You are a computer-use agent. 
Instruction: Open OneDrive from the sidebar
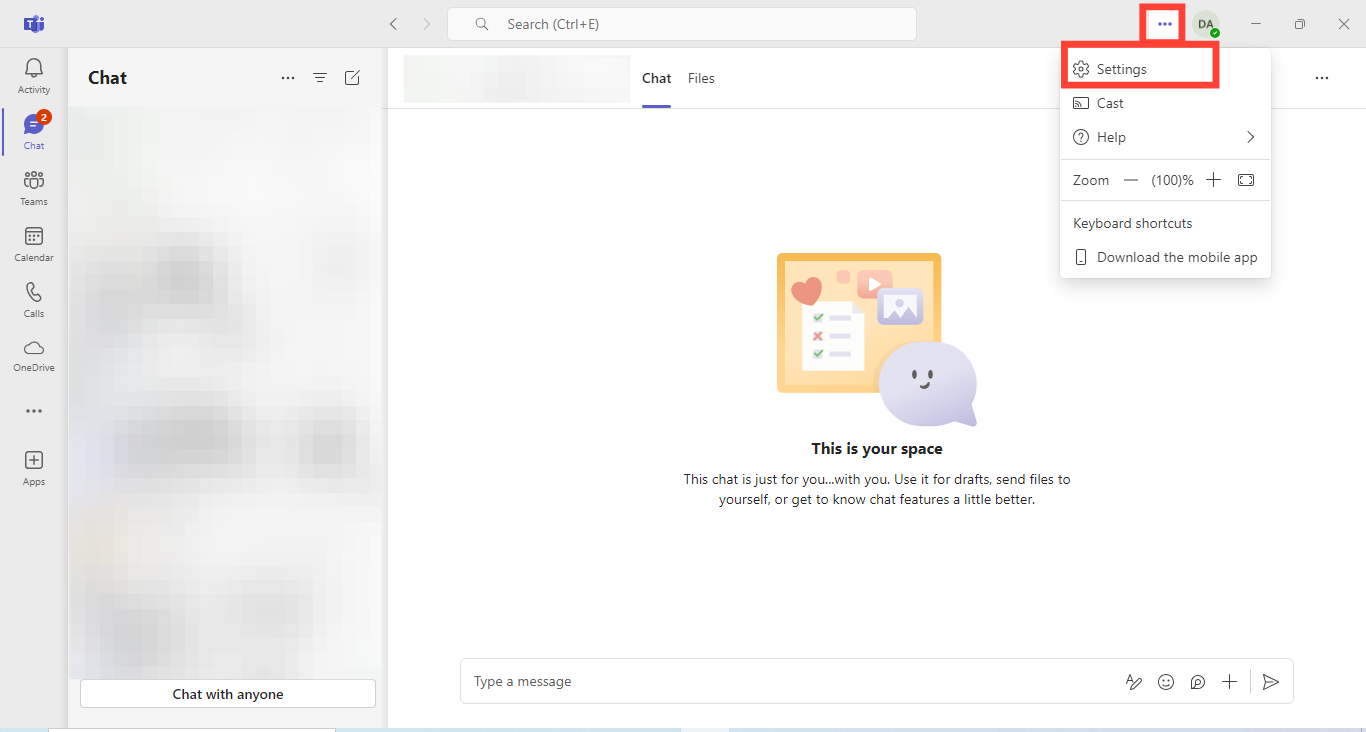point(34,355)
